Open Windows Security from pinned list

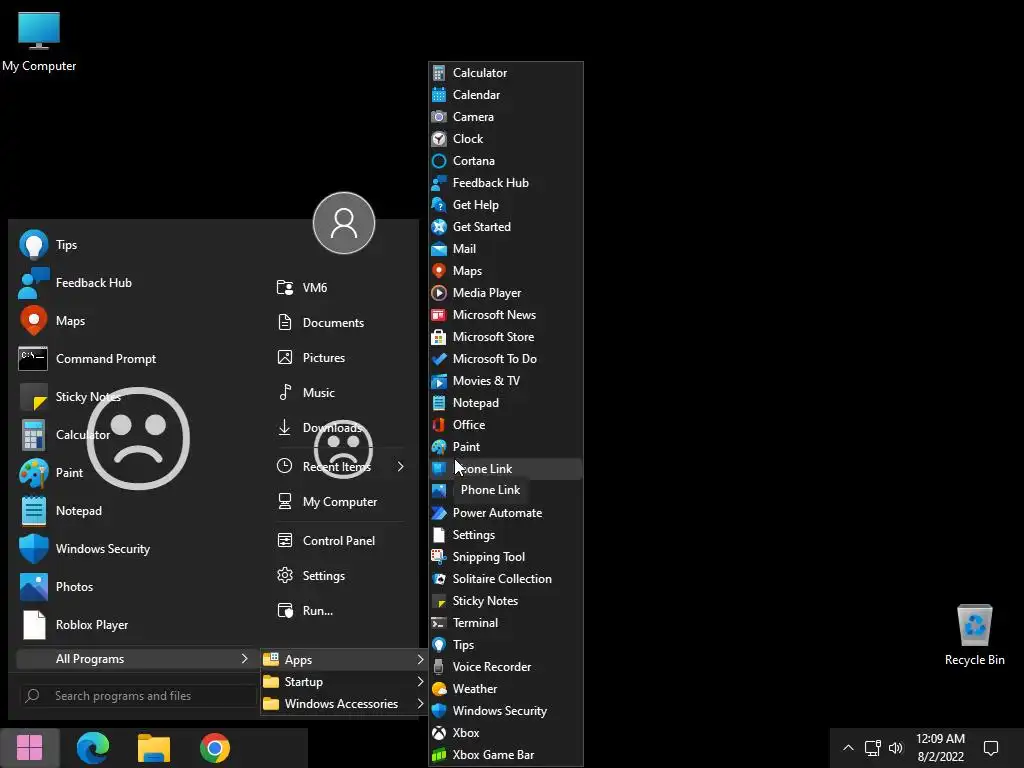tap(135, 549)
